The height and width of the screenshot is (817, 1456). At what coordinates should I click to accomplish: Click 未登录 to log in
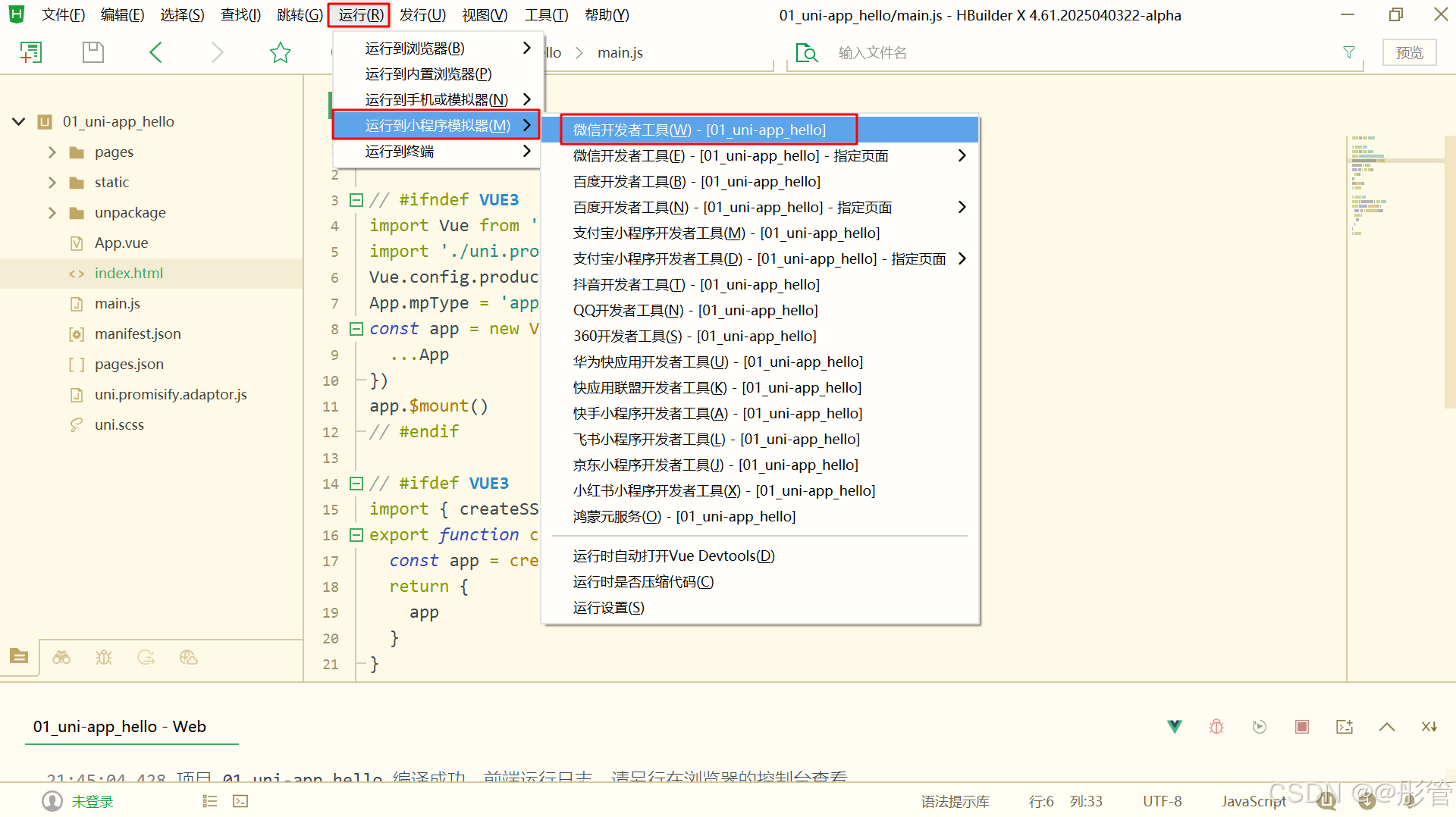[x=93, y=801]
